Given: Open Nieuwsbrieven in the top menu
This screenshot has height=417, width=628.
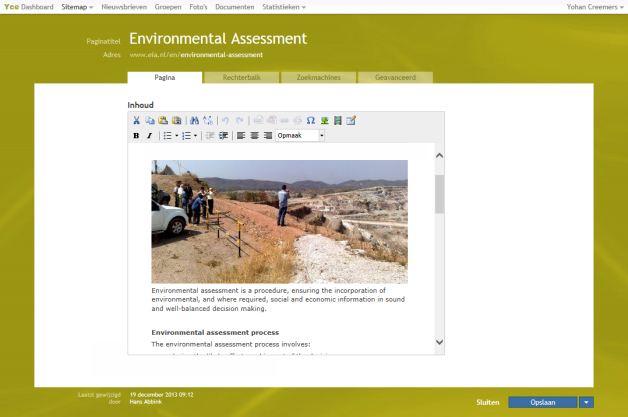Looking at the screenshot, I should pyautogui.click(x=124, y=7).
